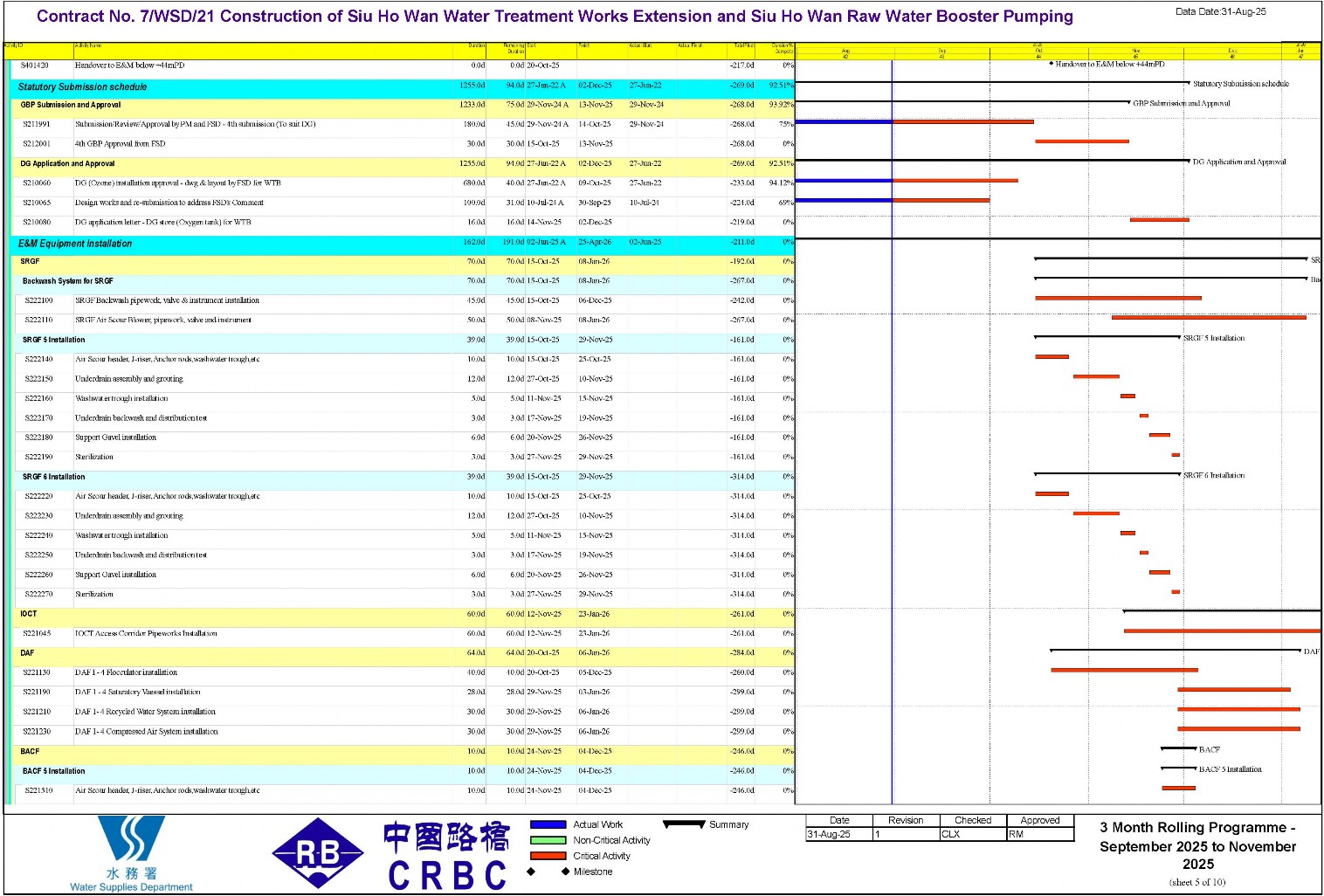Select activity ID S211991

click(x=37, y=124)
